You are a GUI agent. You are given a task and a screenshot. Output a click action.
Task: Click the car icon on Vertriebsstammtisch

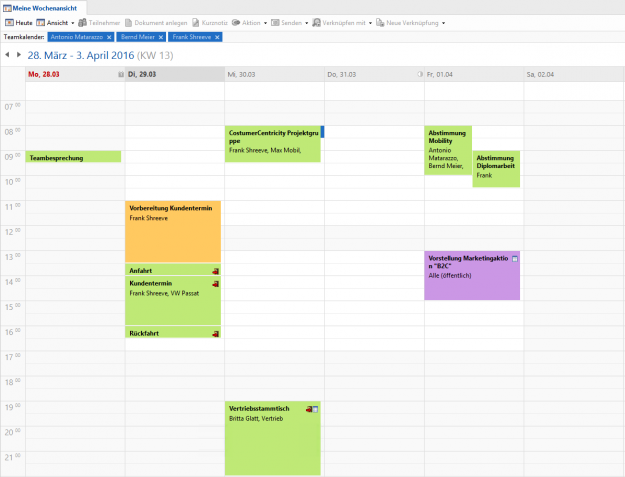coord(309,409)
